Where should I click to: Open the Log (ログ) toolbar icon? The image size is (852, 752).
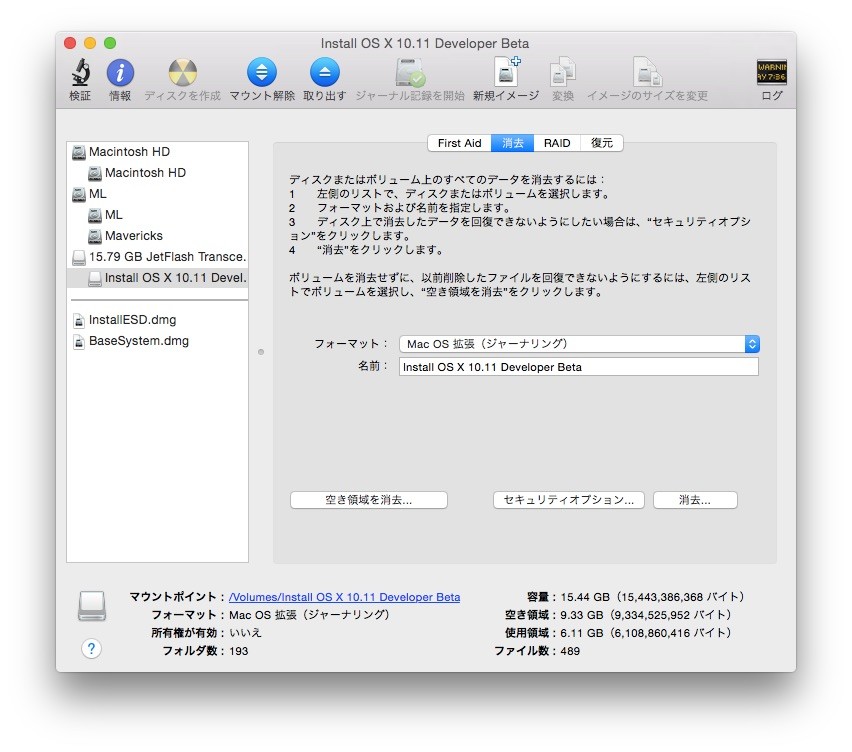click(772, 72)
